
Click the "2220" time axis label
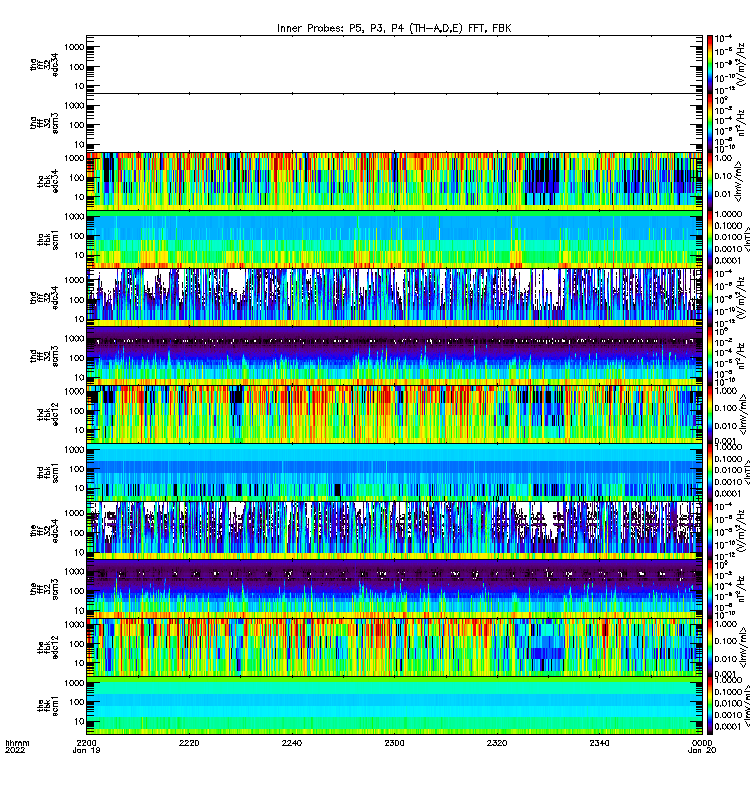pos(189,743)
